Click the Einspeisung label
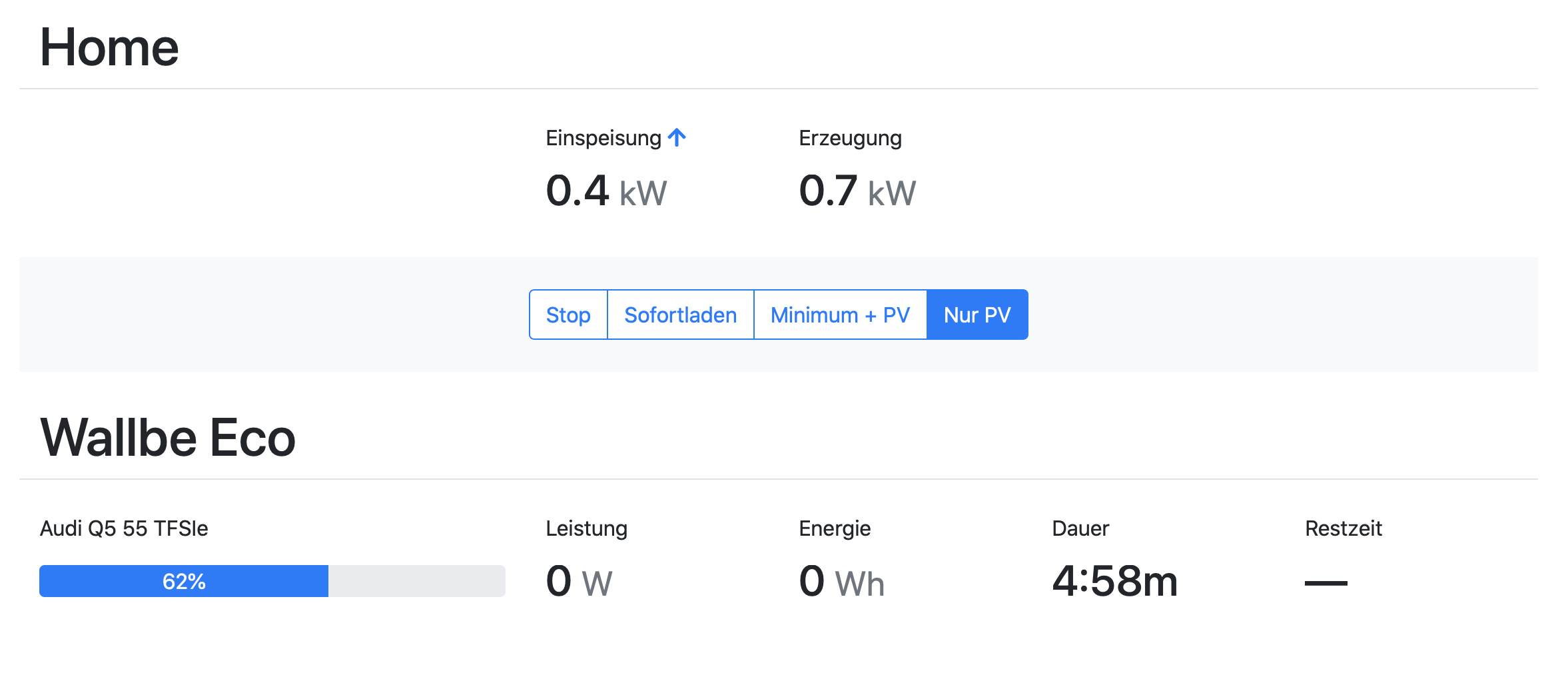The width and height of the screenshot is (1568, 689). (x=603, y=138)
